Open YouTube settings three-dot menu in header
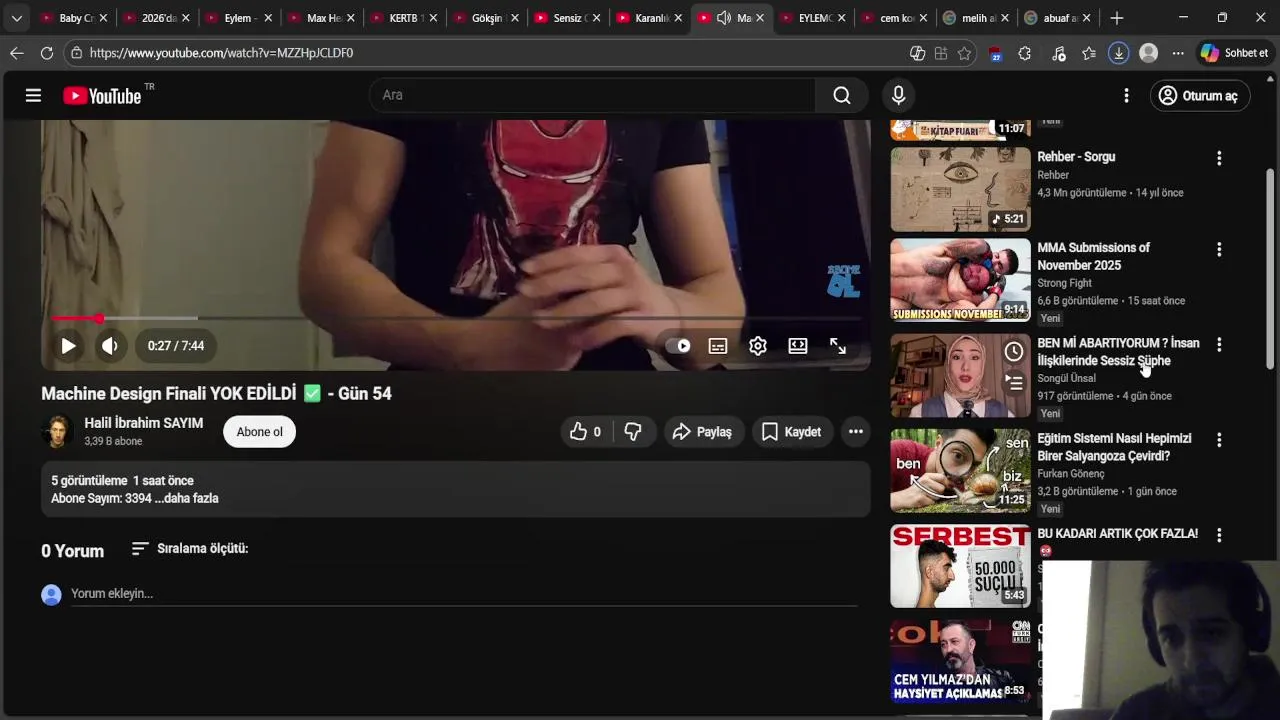 pyautogui.click(x=1126, y=95)
